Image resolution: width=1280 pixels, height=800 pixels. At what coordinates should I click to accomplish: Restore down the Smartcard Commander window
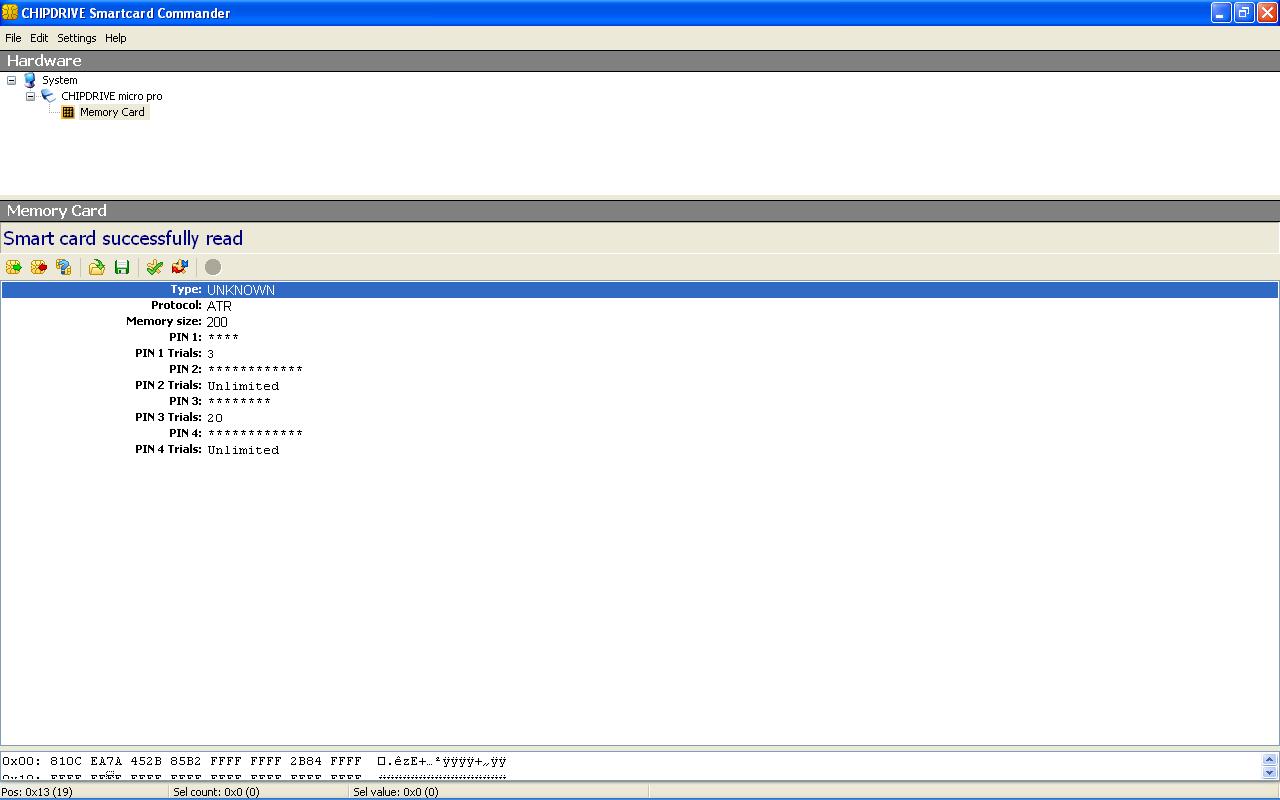pyautogui.click(x=1244, y=13)
